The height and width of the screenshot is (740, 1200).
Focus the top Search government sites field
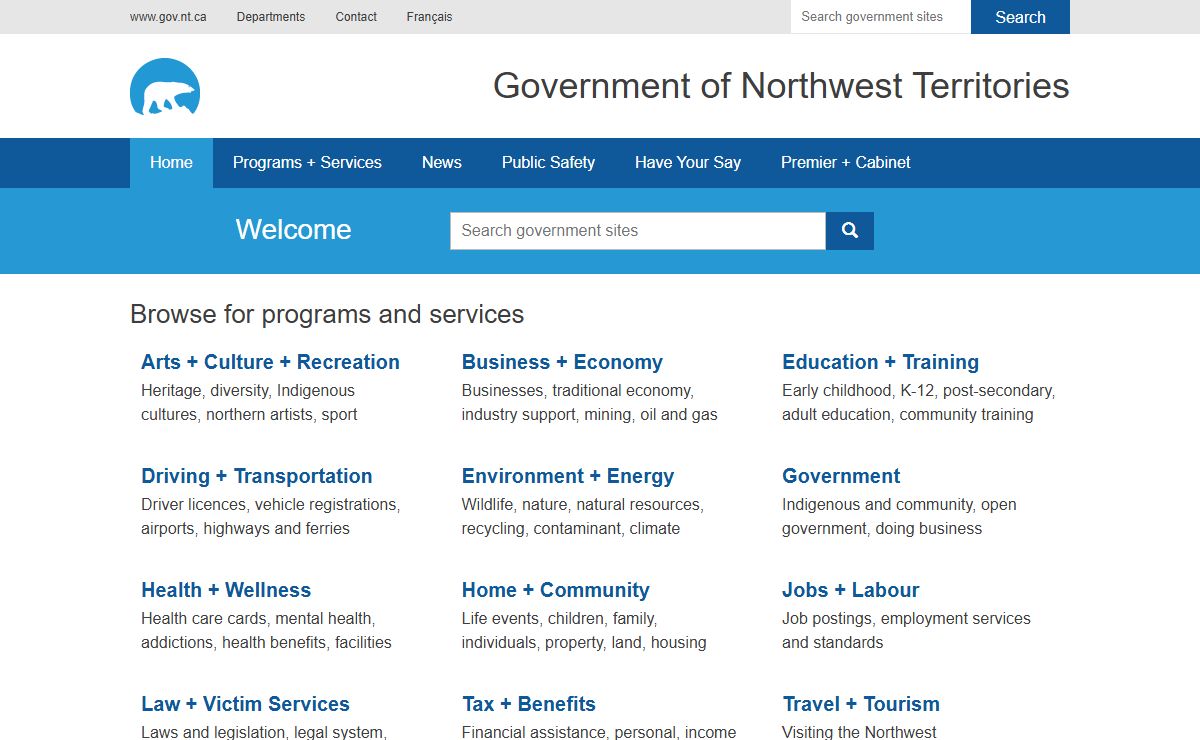coord(880,17)
